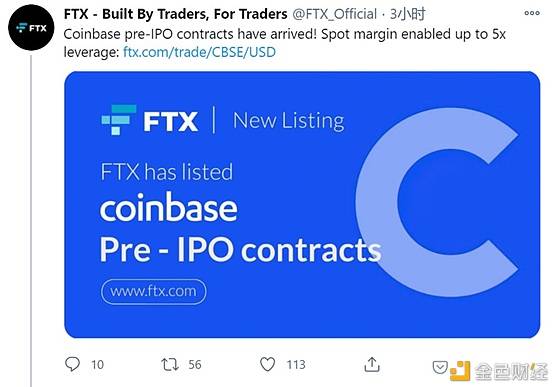Screen dimensions: 554x387
Task: Click the large Coinbase C logo graphic
Action: 437,203
